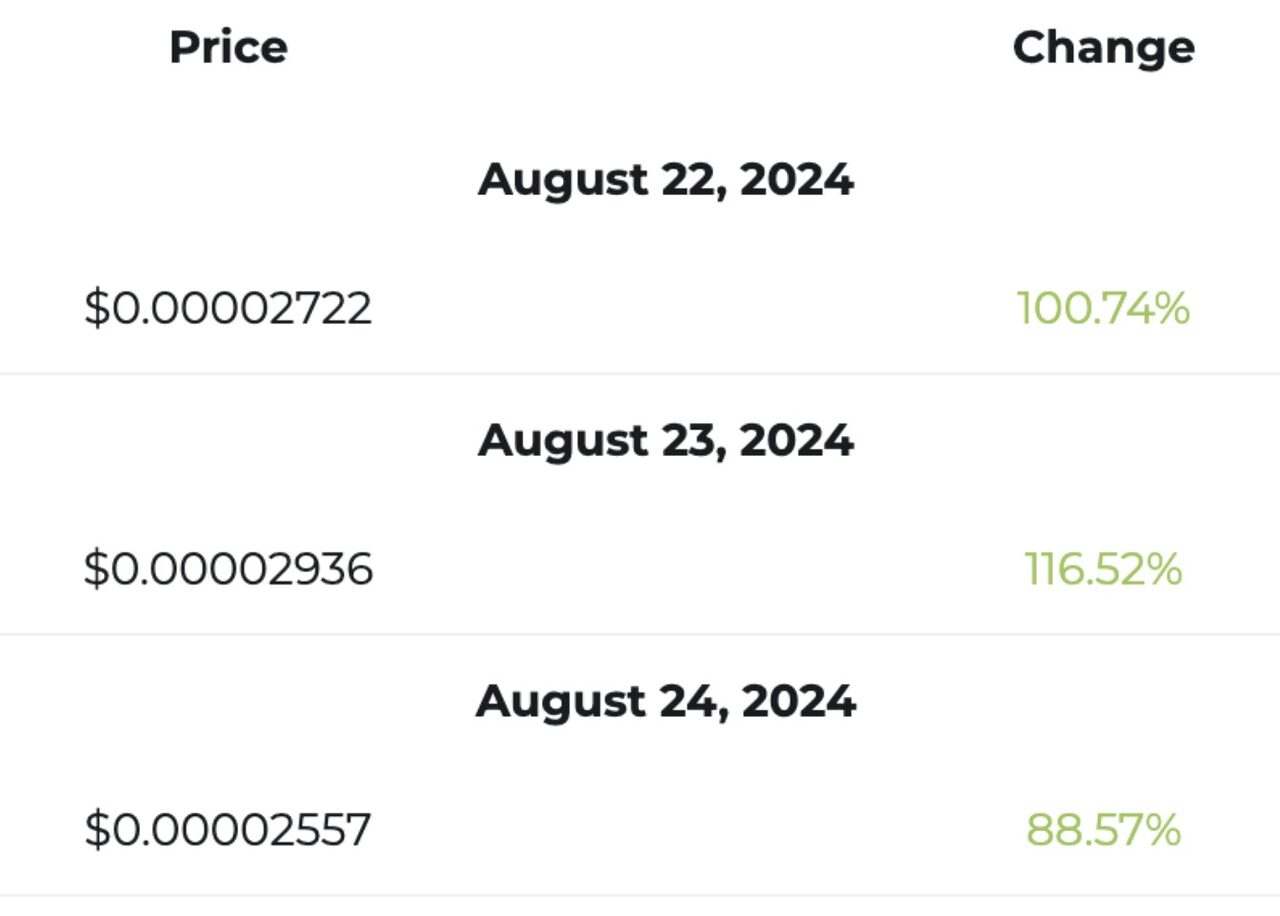This screenshot has width=1280, height=916.
Task: Select the August 24, 2024 date heading
Action: tap(666, 701)
